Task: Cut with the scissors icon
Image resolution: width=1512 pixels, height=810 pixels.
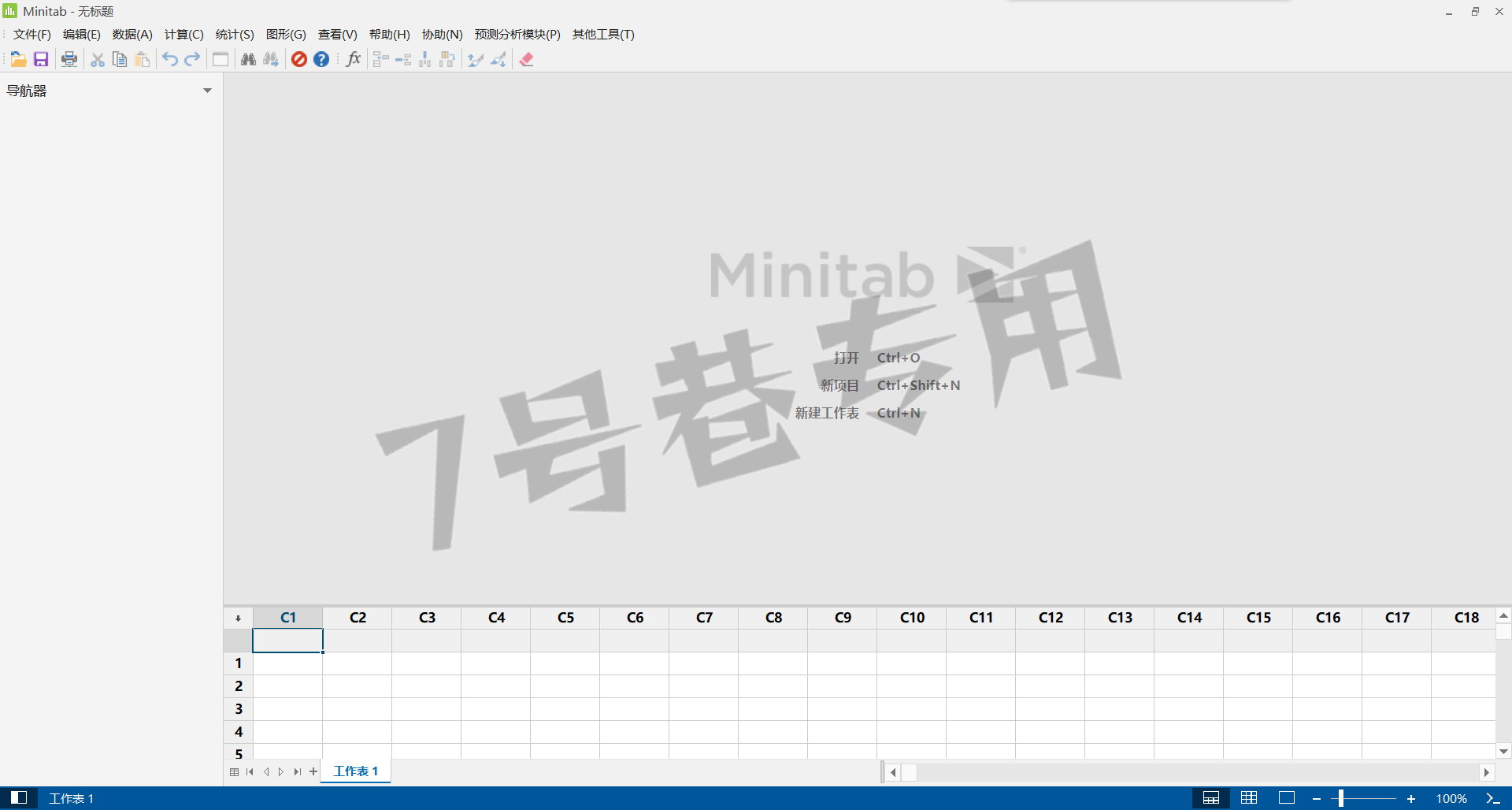Action: click(98, 59)
